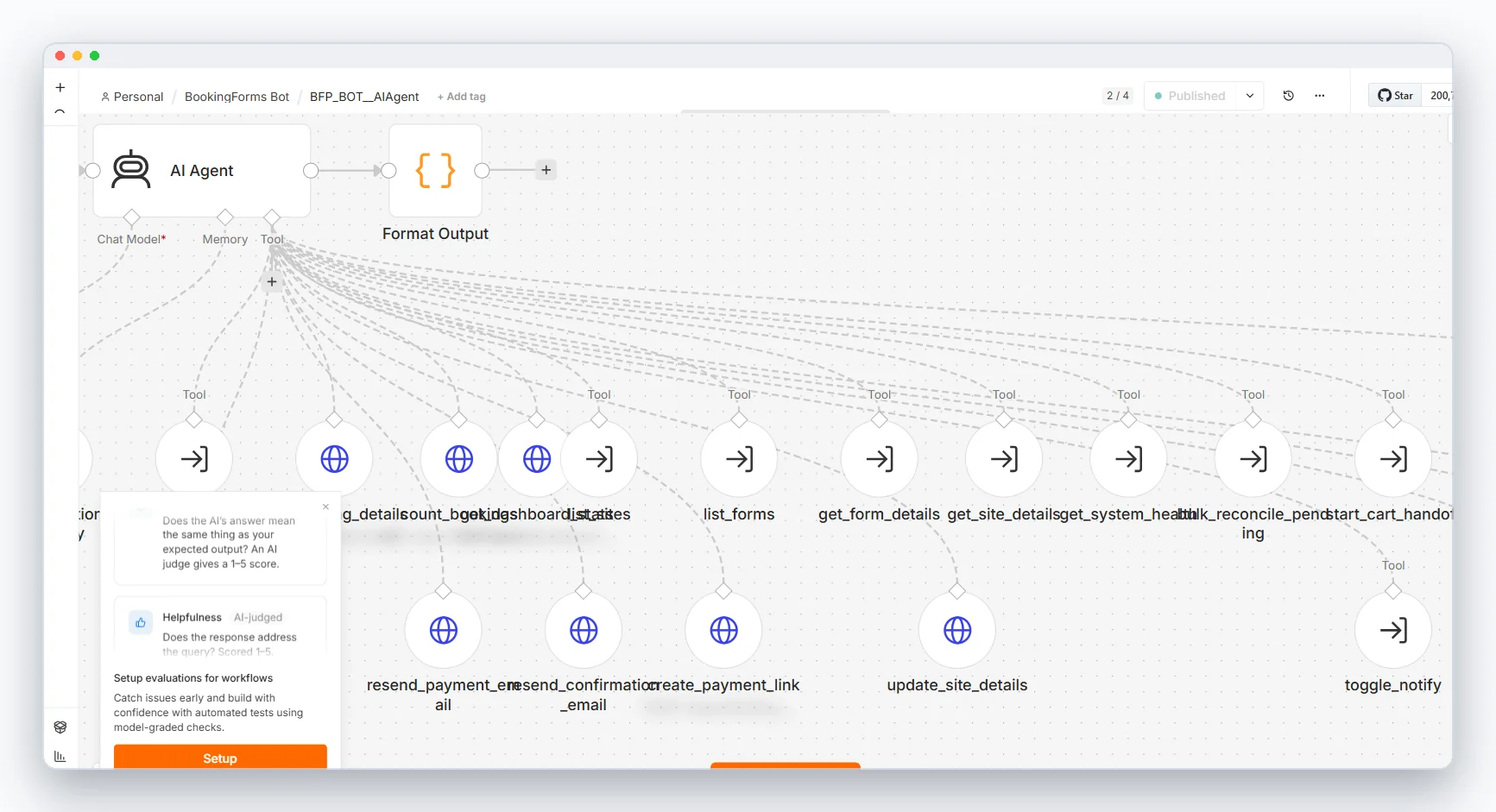Add a new tool connection plus
The height and width of the screenshot is (812, 1496).
[x=272, y=282]
